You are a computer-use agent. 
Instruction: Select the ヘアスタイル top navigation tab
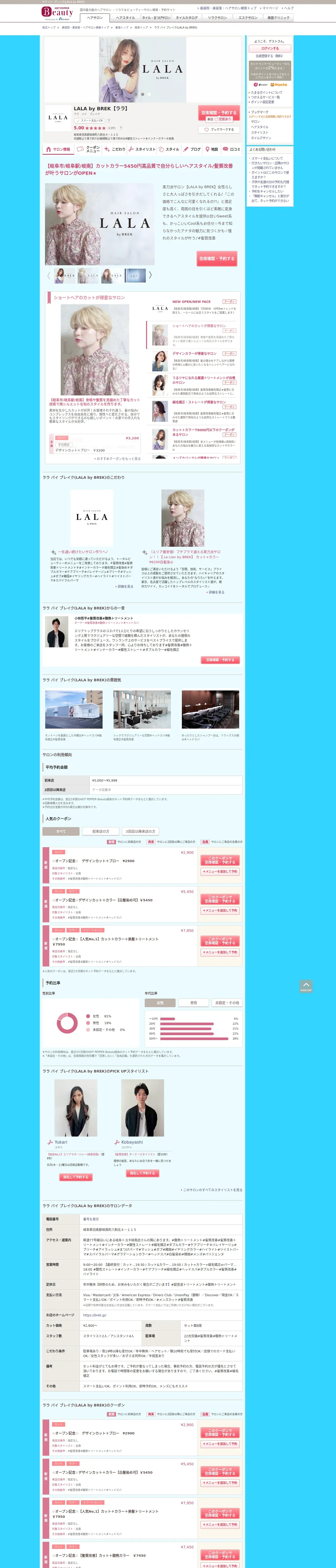pyautogui.click(x=125, y=18)
